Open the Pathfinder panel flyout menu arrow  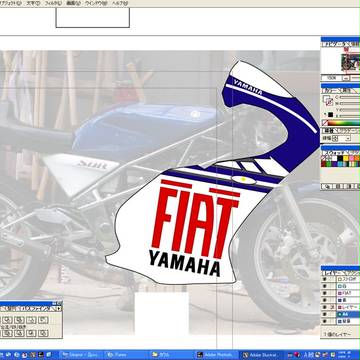click(x=59, y=309)
